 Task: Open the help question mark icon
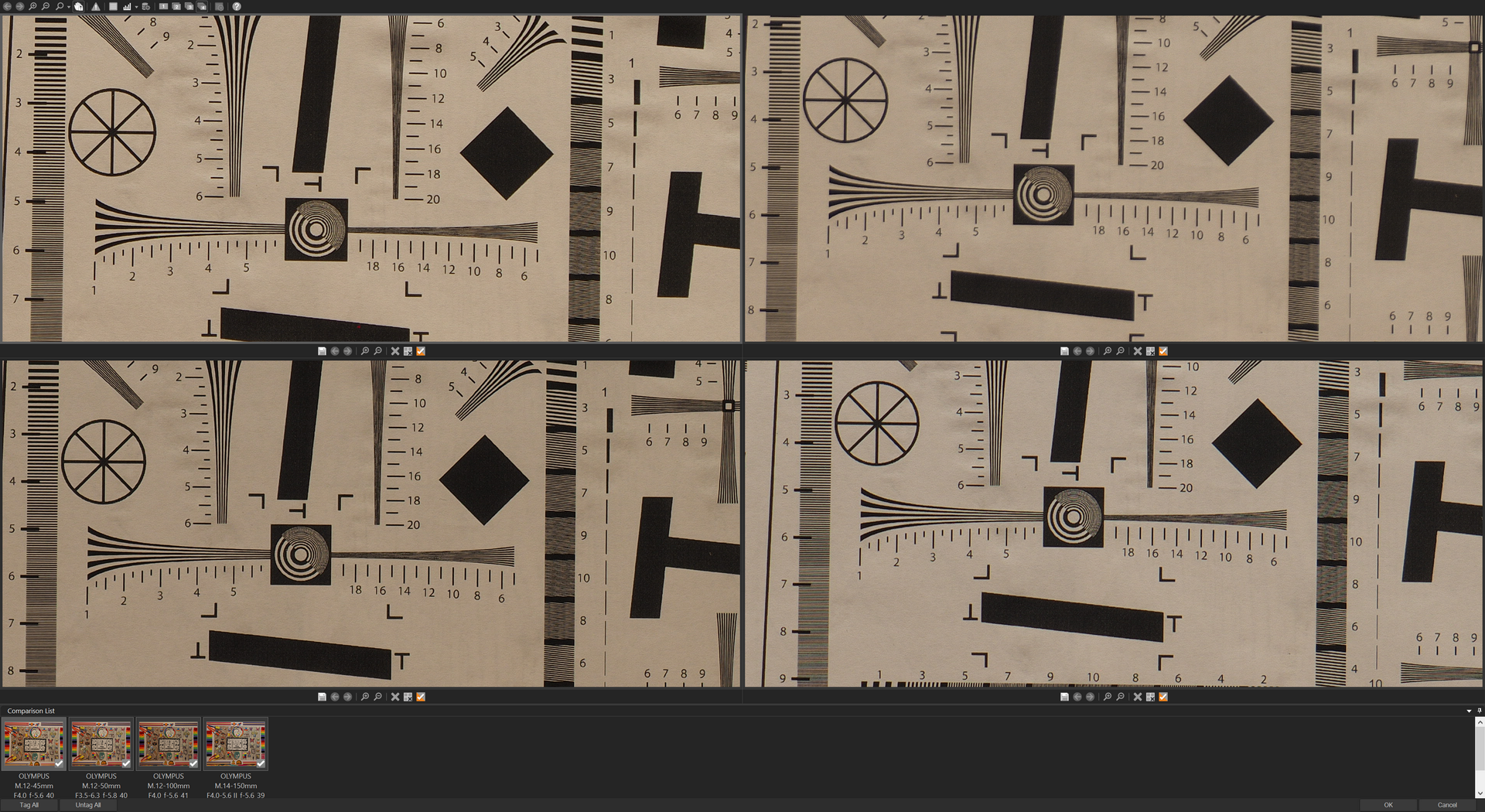pyautogui.click(x=237, y=6)
